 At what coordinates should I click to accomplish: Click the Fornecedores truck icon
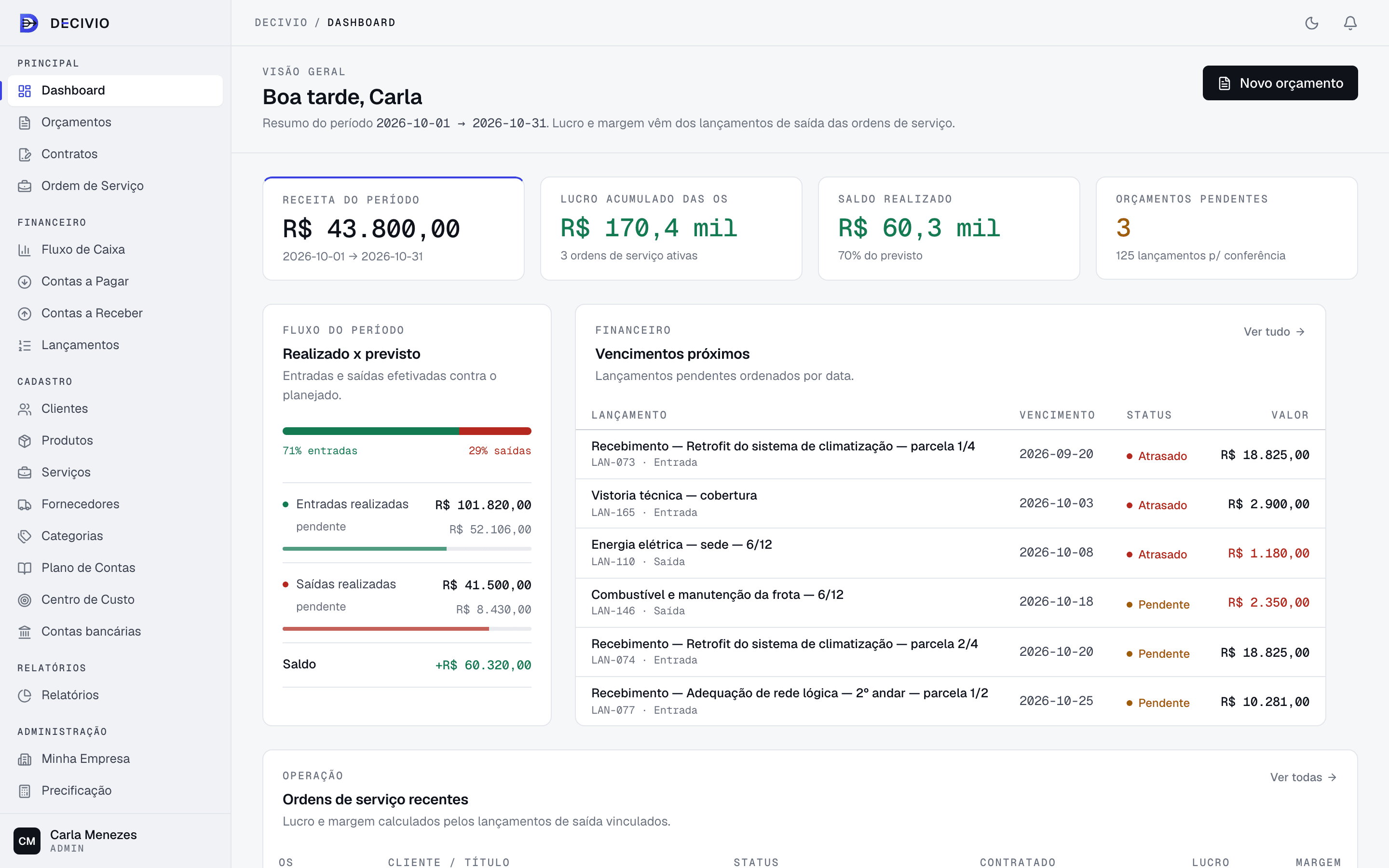(25, 504)
